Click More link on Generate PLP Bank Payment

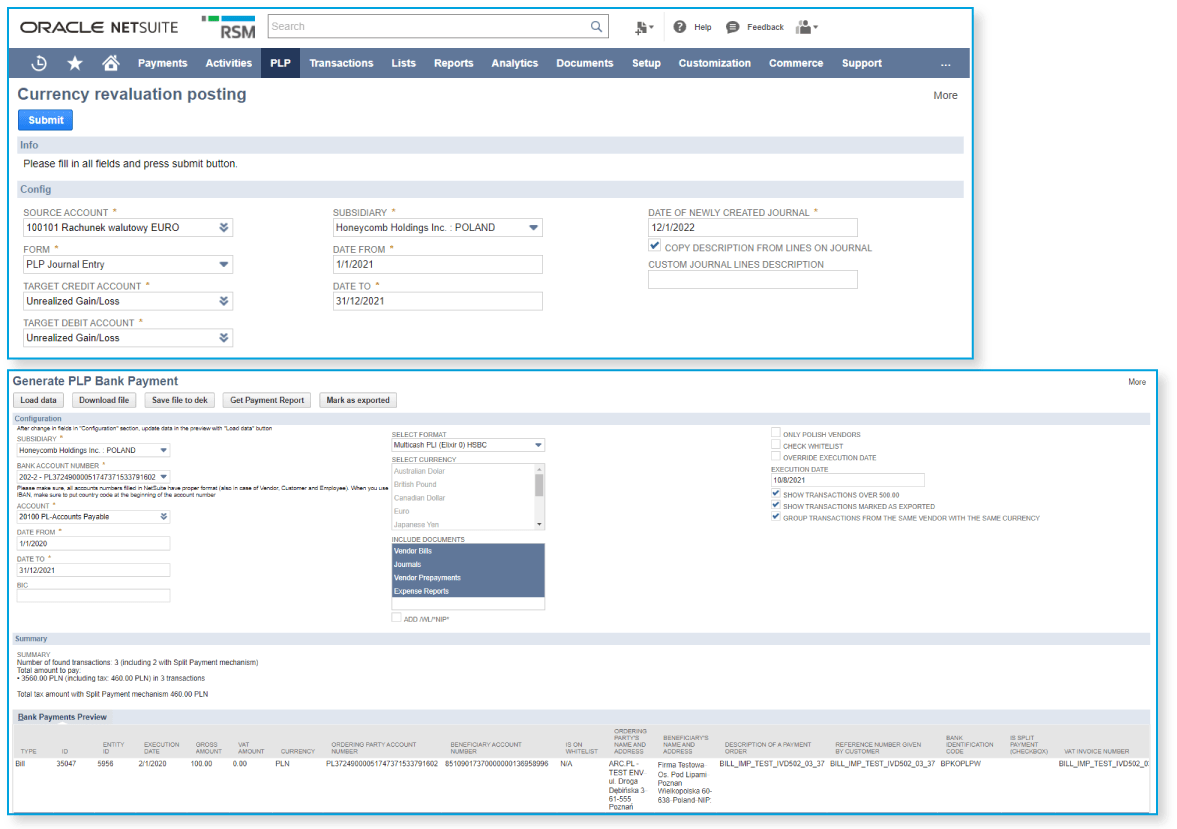[1136, 382]
